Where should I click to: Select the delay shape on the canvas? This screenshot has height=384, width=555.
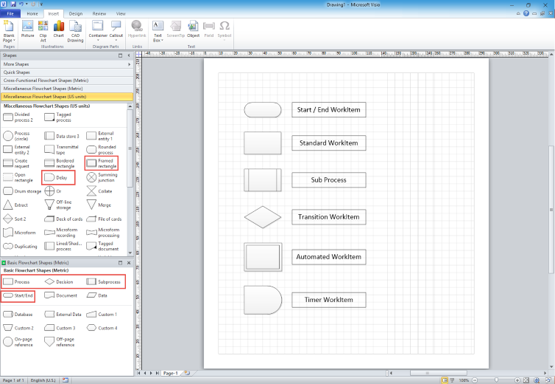pos(263,300)
